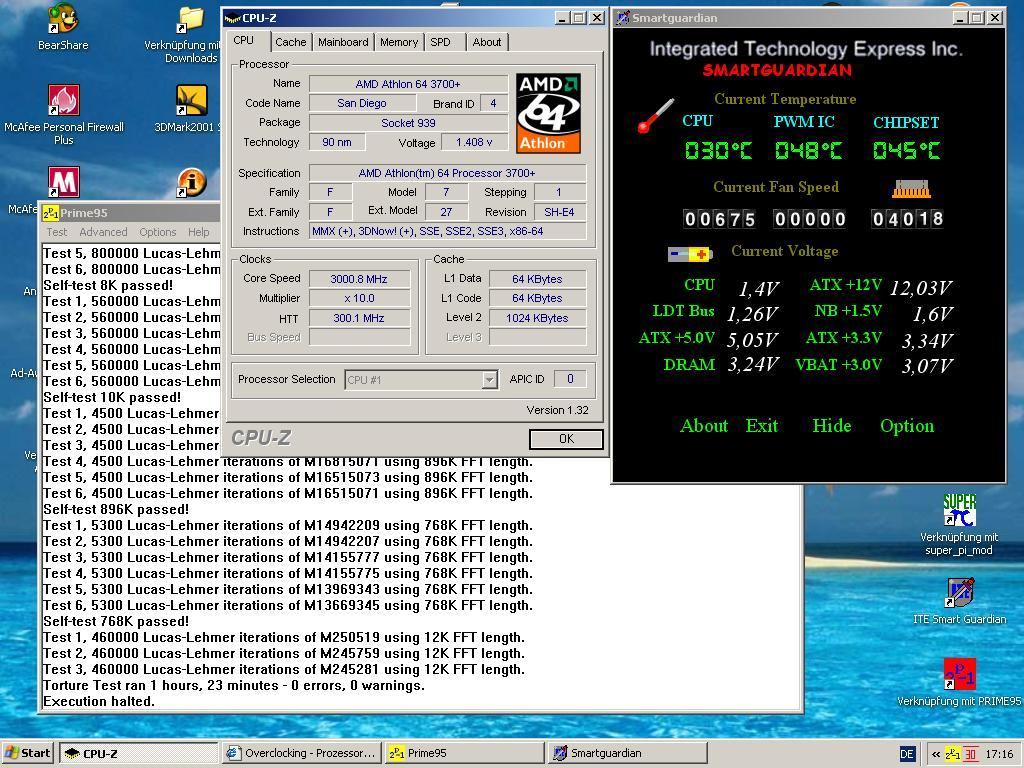The height and width of the screenshot is (768, 1024).
Task: Open the About tab in CPU-Z
Action: (x=487, y=42)
